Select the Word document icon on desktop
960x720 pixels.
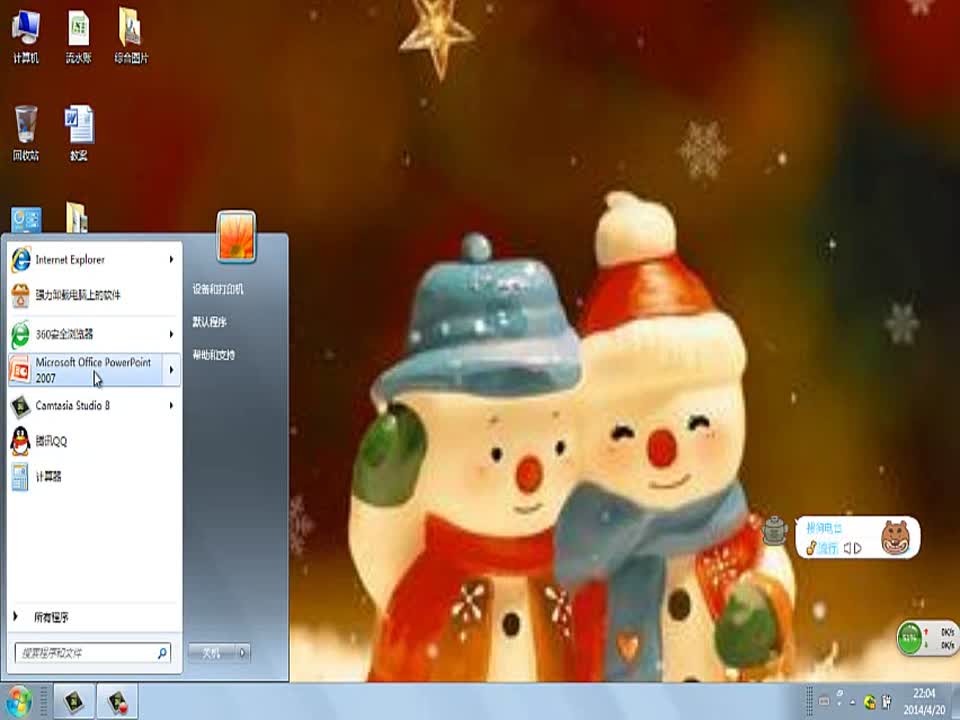pyautogui.click(x=79, y=132)
